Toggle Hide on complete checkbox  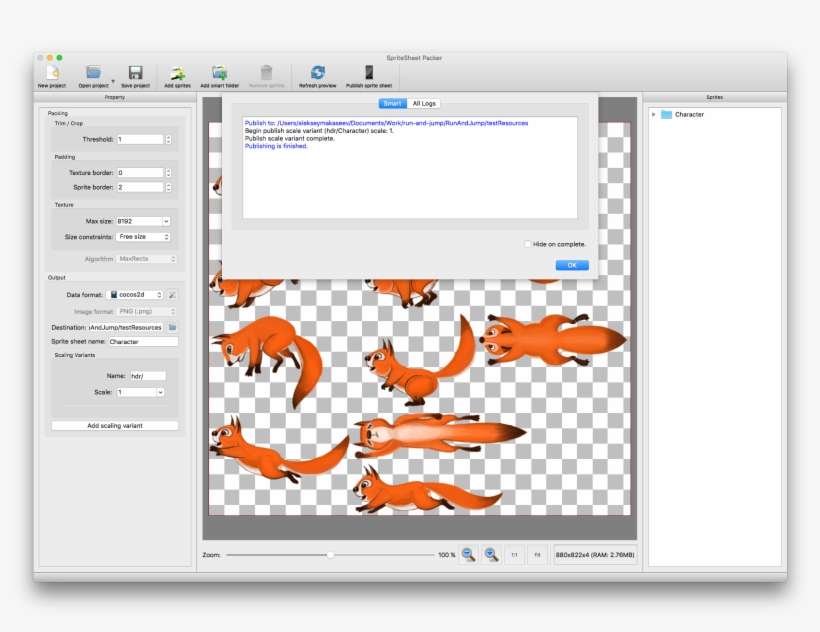[x=528, y=244]
